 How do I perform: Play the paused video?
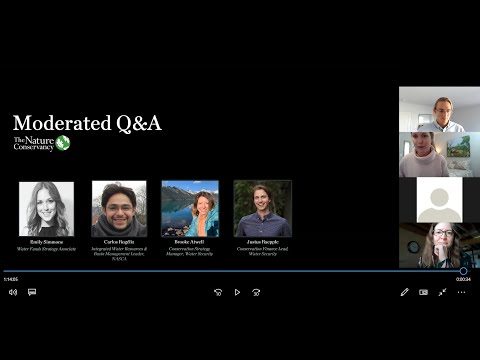coord(237,292)
